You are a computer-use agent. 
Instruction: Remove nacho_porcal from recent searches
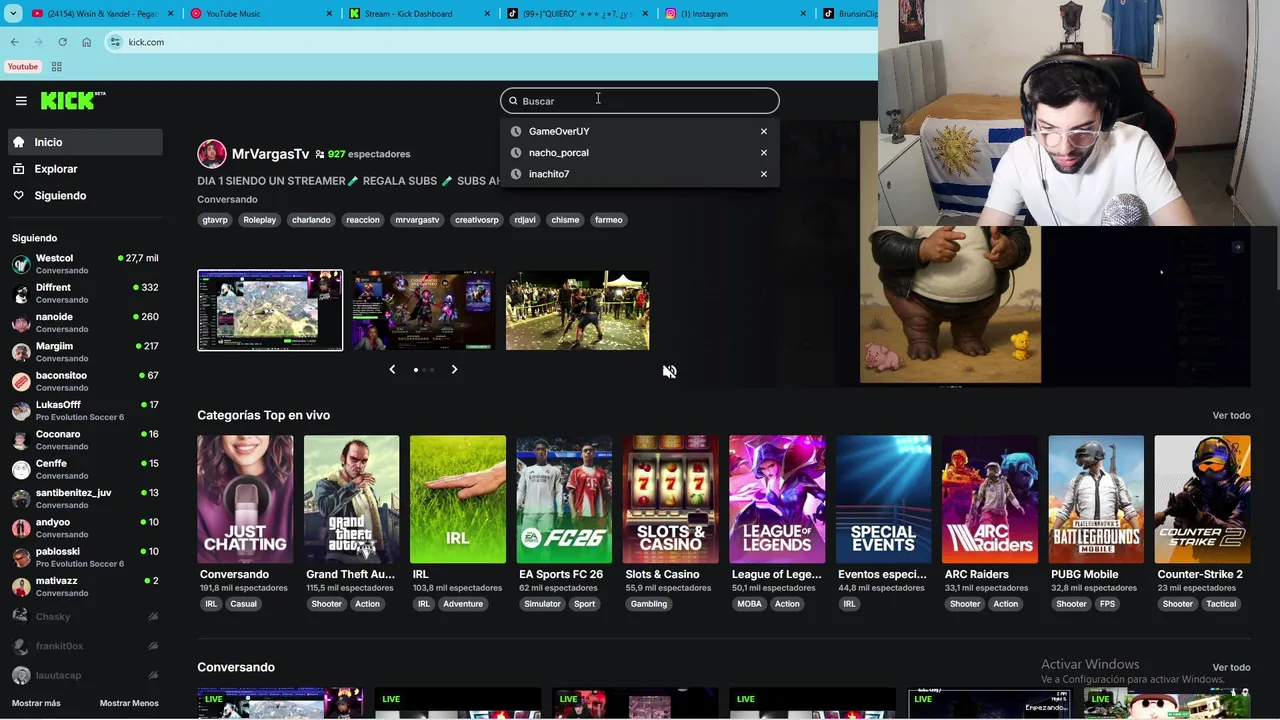click(x=764, y=153)
